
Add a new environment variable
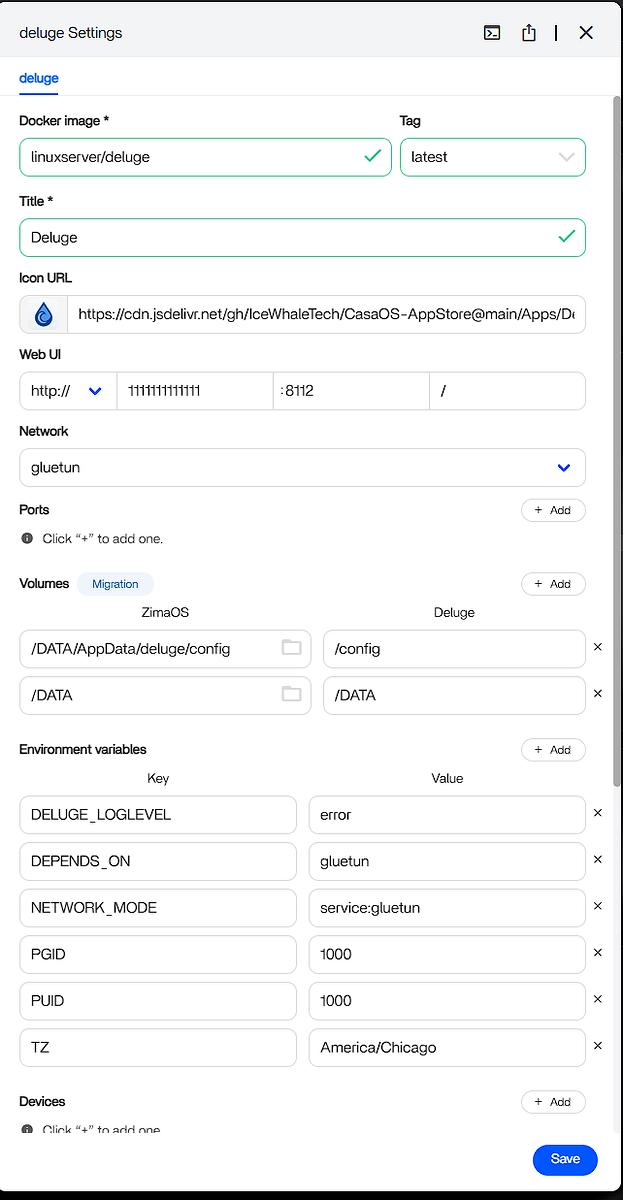point(553,750)
